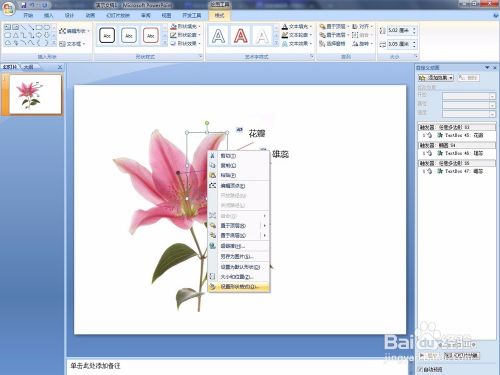
Task: Apply the red WordArt A style
Action: click(x=240, y=36)
